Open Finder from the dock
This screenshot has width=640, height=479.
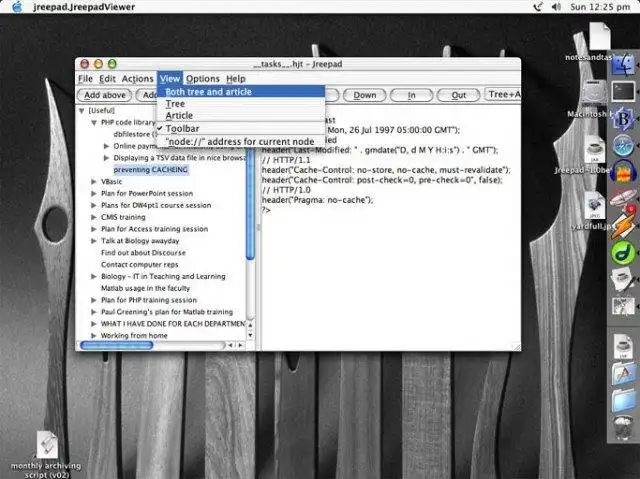click(x=623, y=65)
